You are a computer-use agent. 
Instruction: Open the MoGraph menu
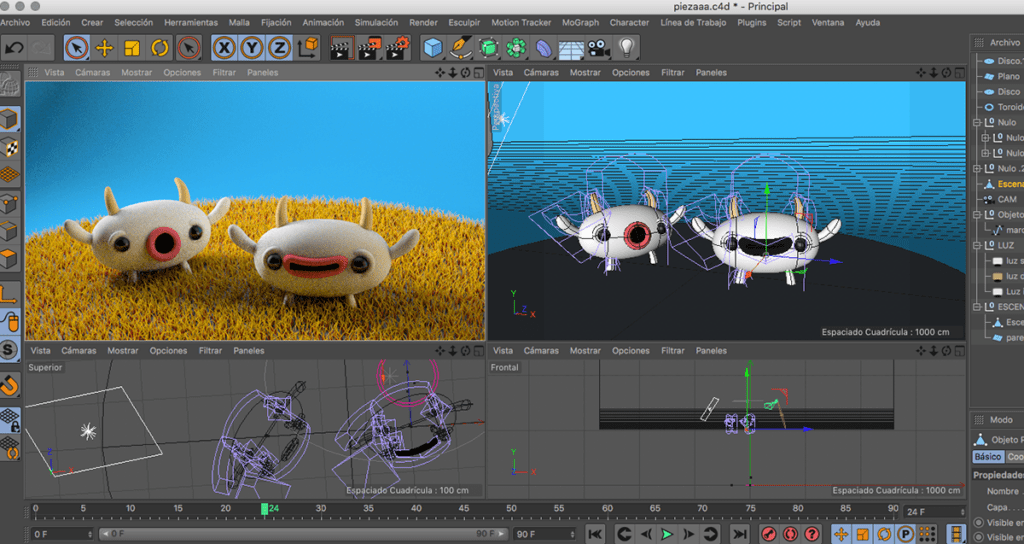tap(580, 22)
